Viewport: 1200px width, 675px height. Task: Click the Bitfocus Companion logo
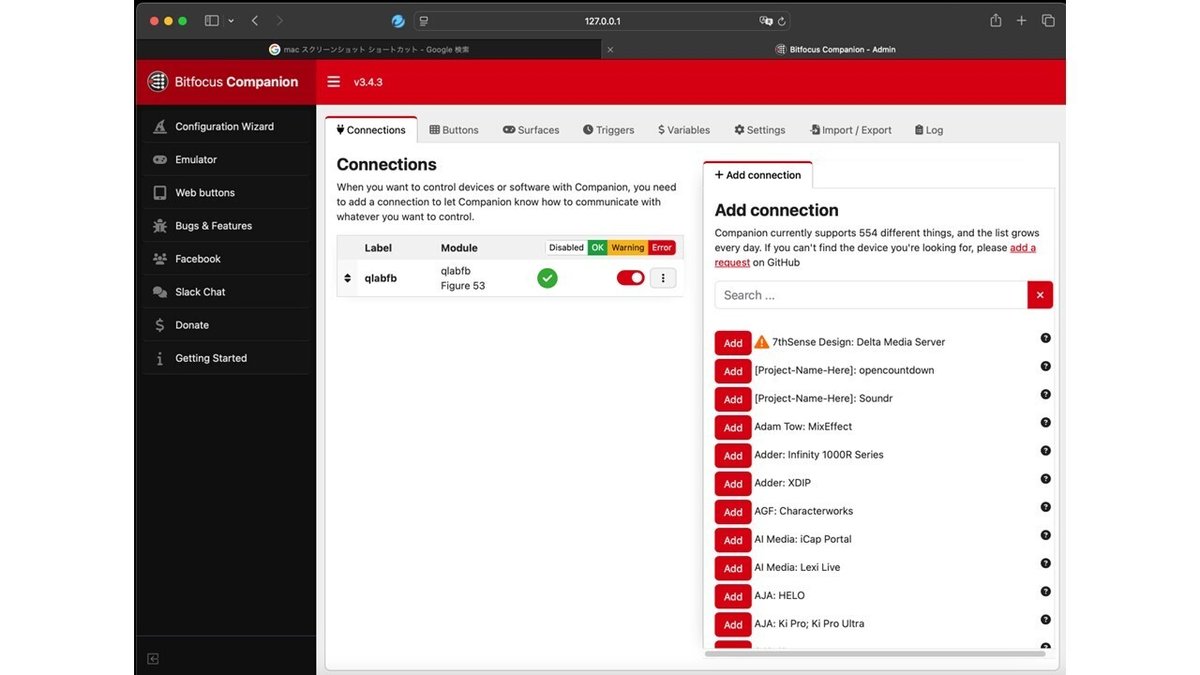point(223,82)
